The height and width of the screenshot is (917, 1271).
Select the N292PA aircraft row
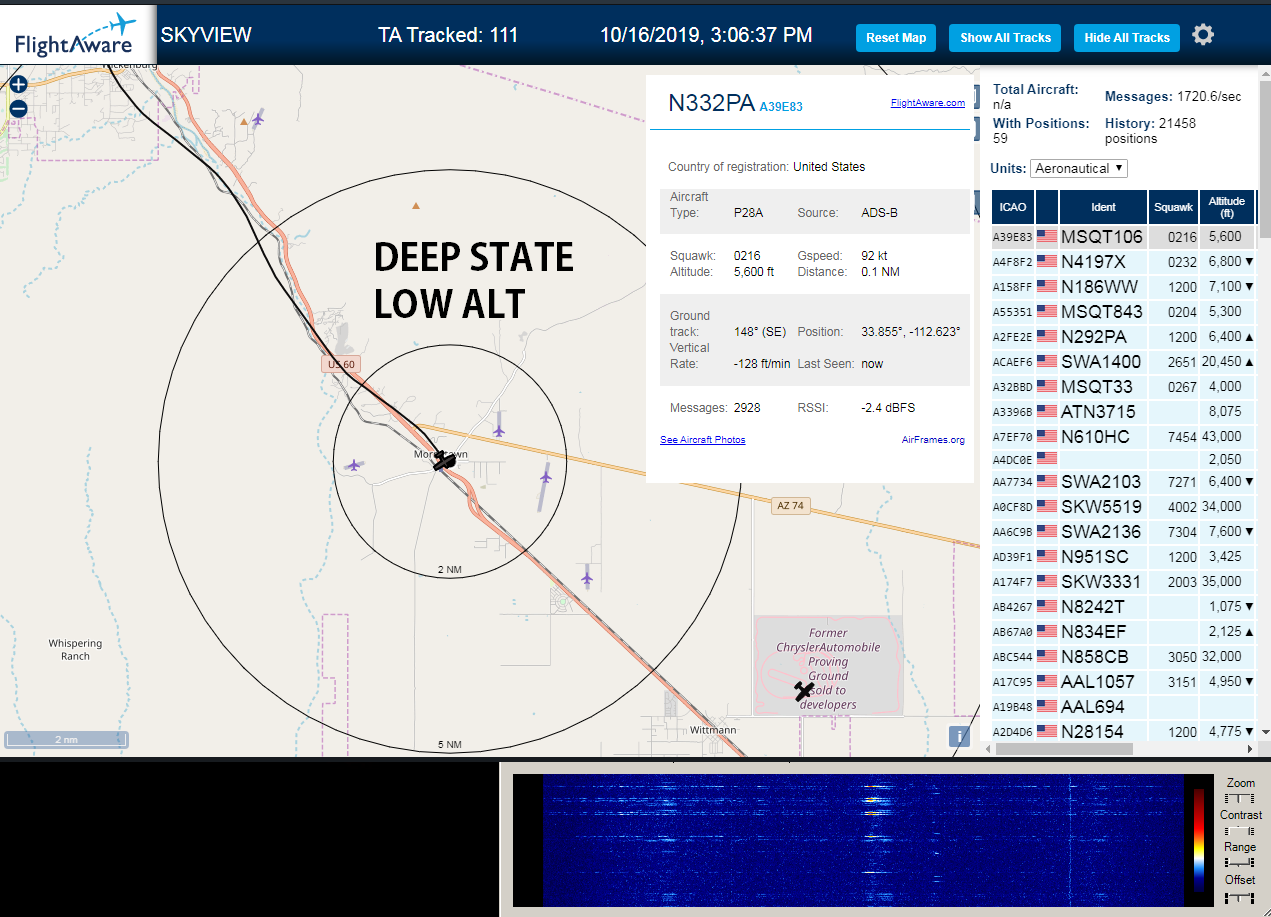pyautogui.click(x=1123, y=337)
